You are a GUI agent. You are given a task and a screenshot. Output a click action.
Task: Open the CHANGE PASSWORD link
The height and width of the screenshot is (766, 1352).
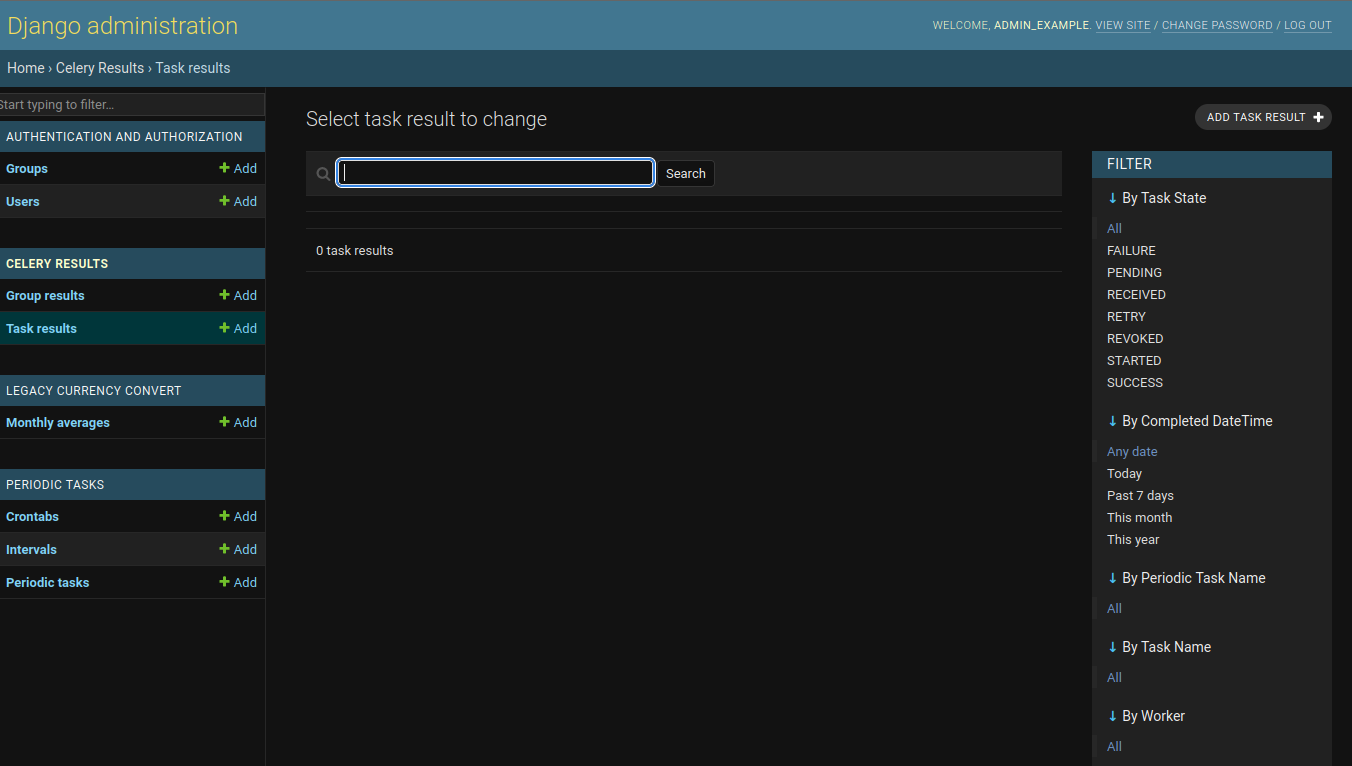1216,25
